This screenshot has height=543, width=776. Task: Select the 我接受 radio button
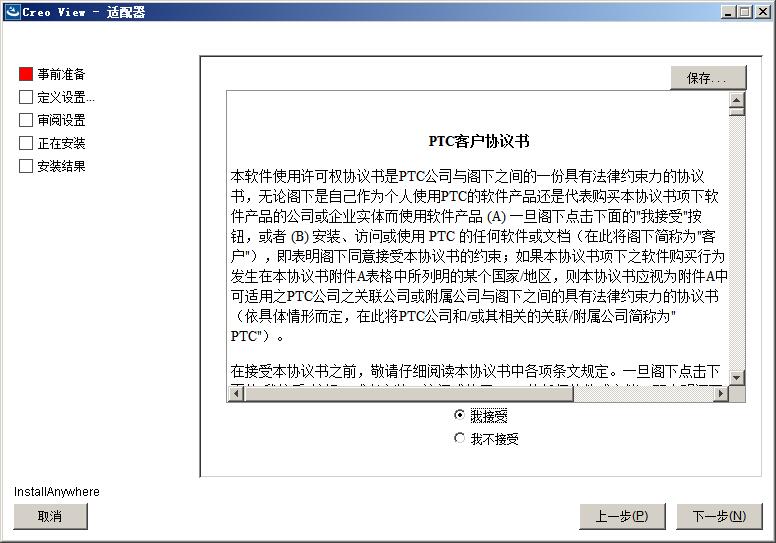coord(460,415)
